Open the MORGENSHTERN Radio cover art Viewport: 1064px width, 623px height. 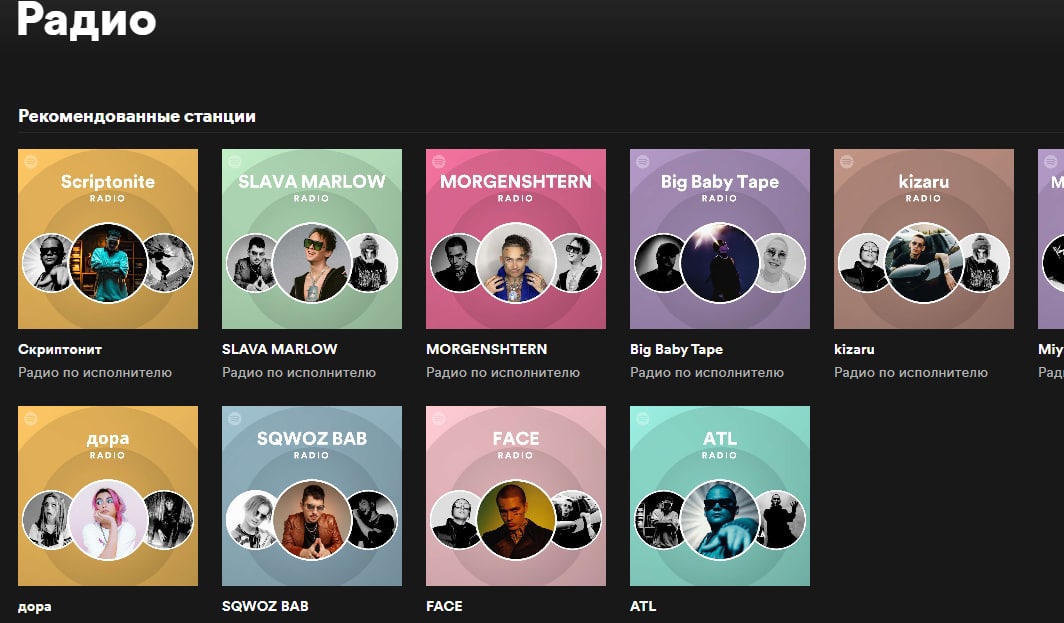(x=516, y=239)
